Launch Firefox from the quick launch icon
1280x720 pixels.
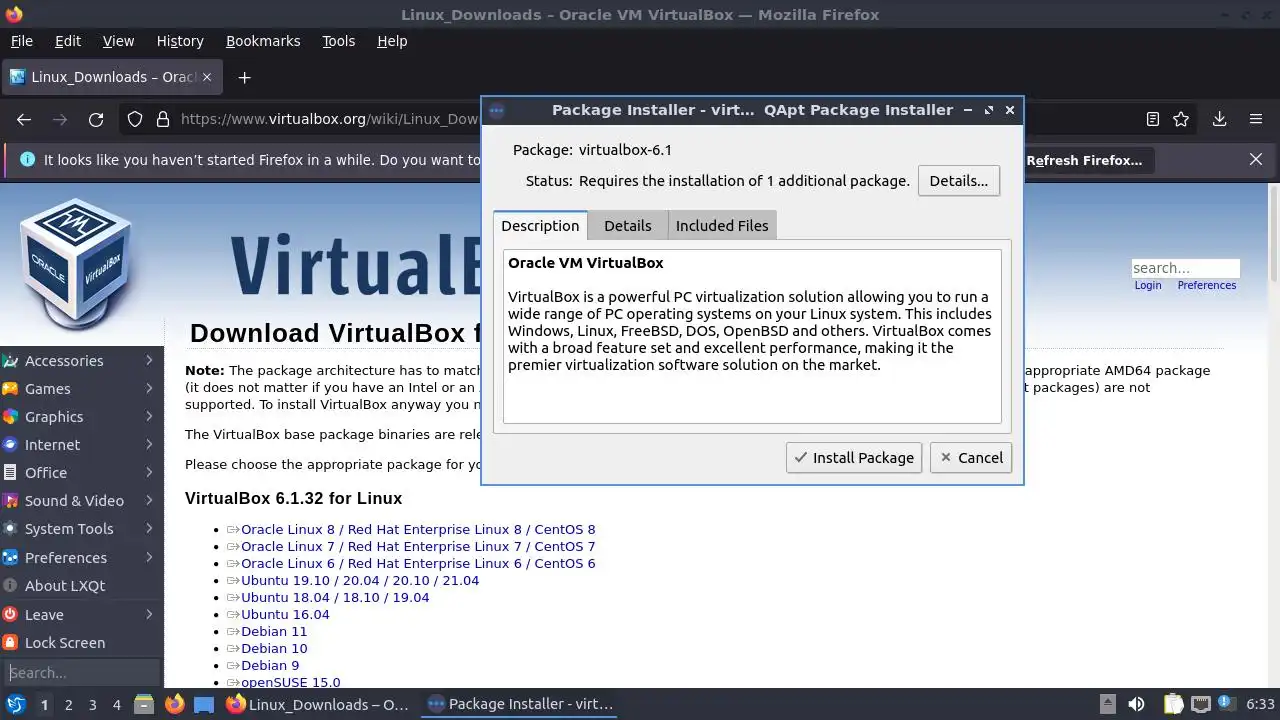tap(174, 704)
